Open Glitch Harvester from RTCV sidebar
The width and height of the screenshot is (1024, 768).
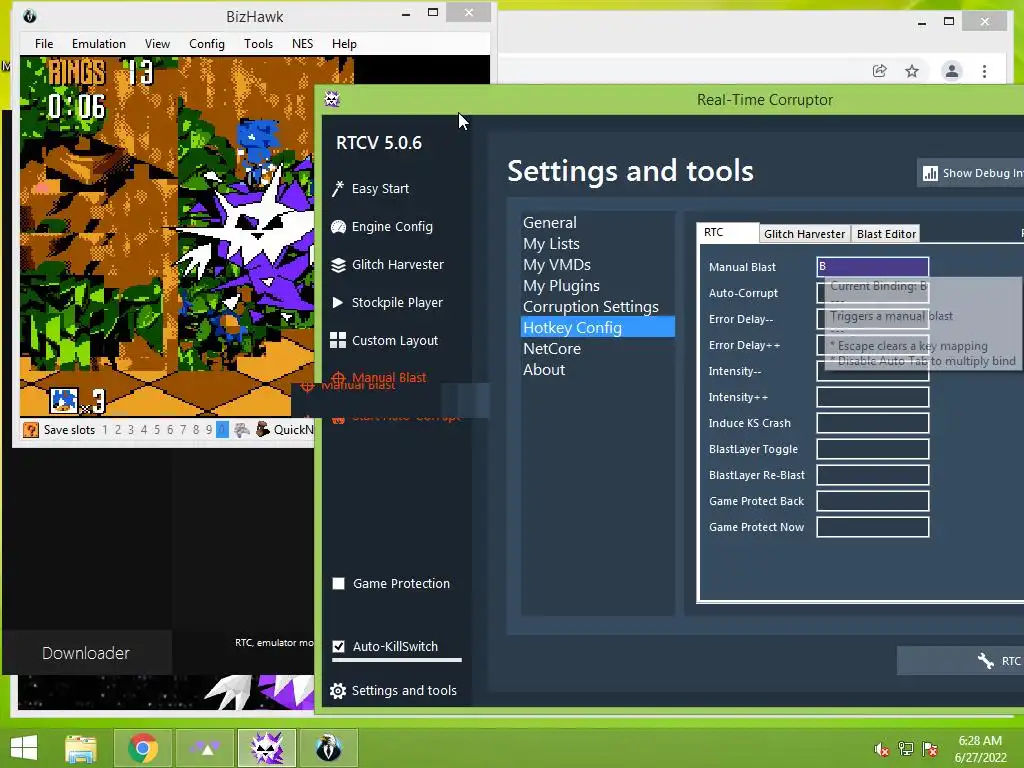coord(387,264)
